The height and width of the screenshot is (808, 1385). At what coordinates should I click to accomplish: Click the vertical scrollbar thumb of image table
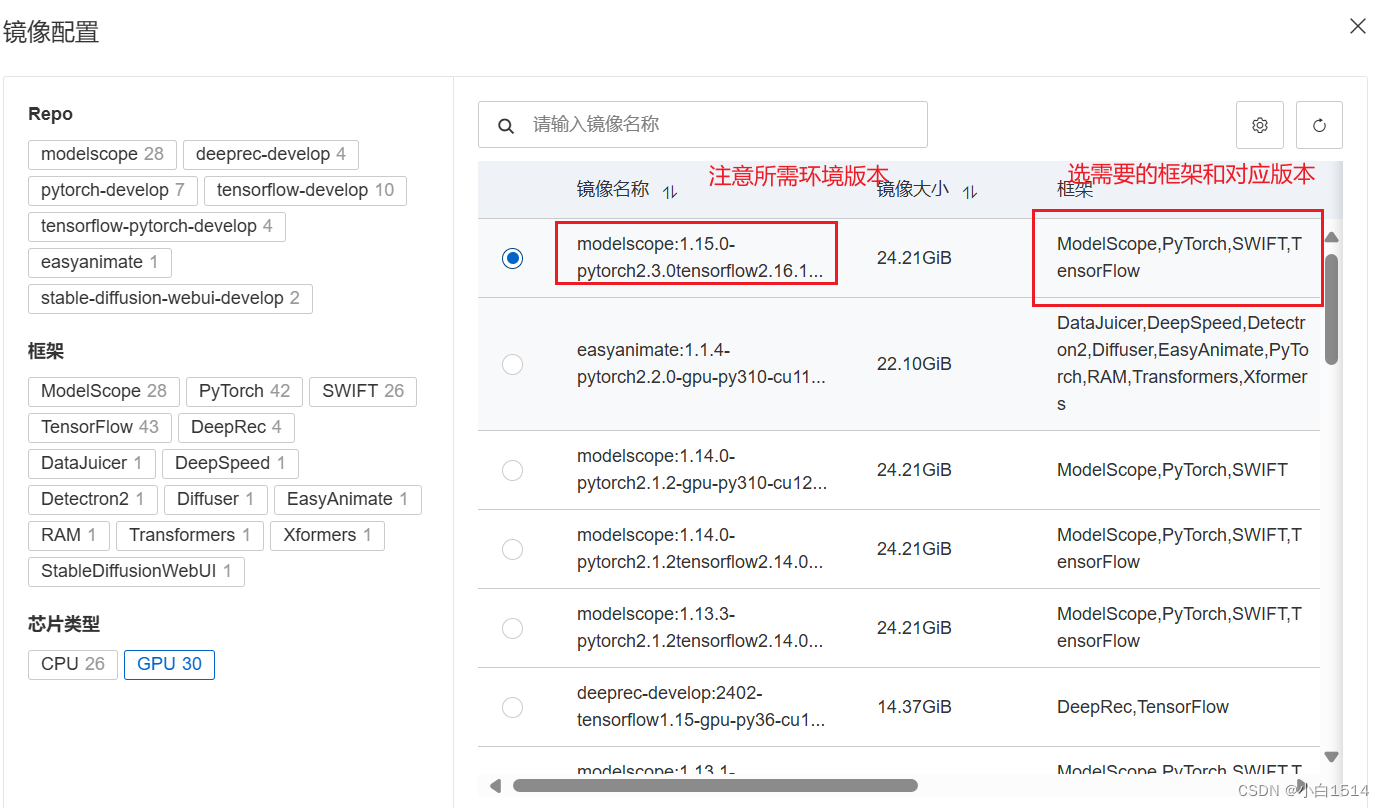point(1332,308)
